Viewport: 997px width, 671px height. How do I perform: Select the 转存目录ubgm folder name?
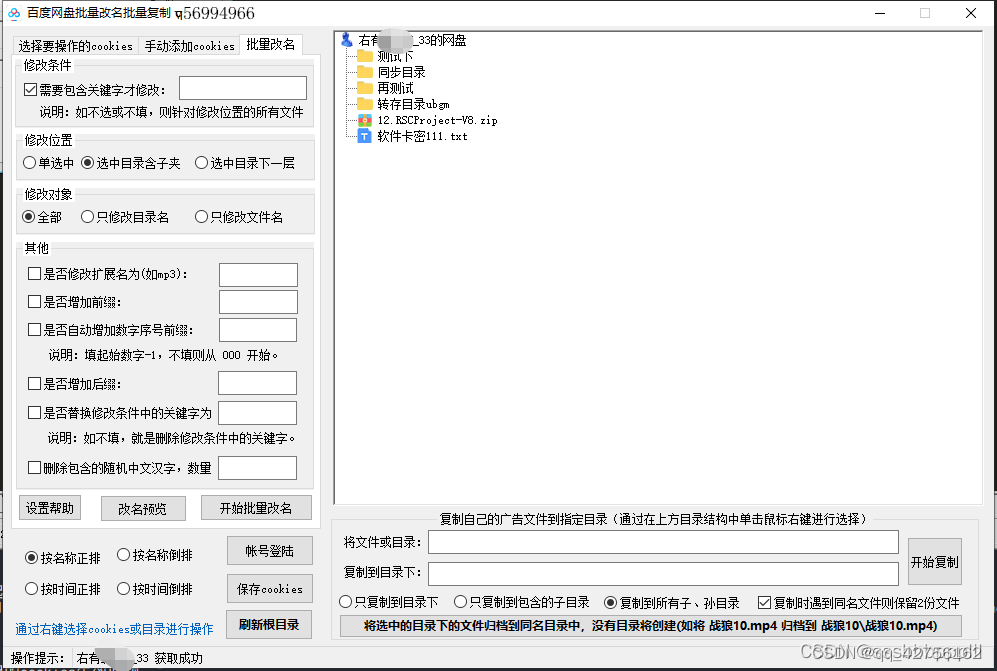coord(413,104)
